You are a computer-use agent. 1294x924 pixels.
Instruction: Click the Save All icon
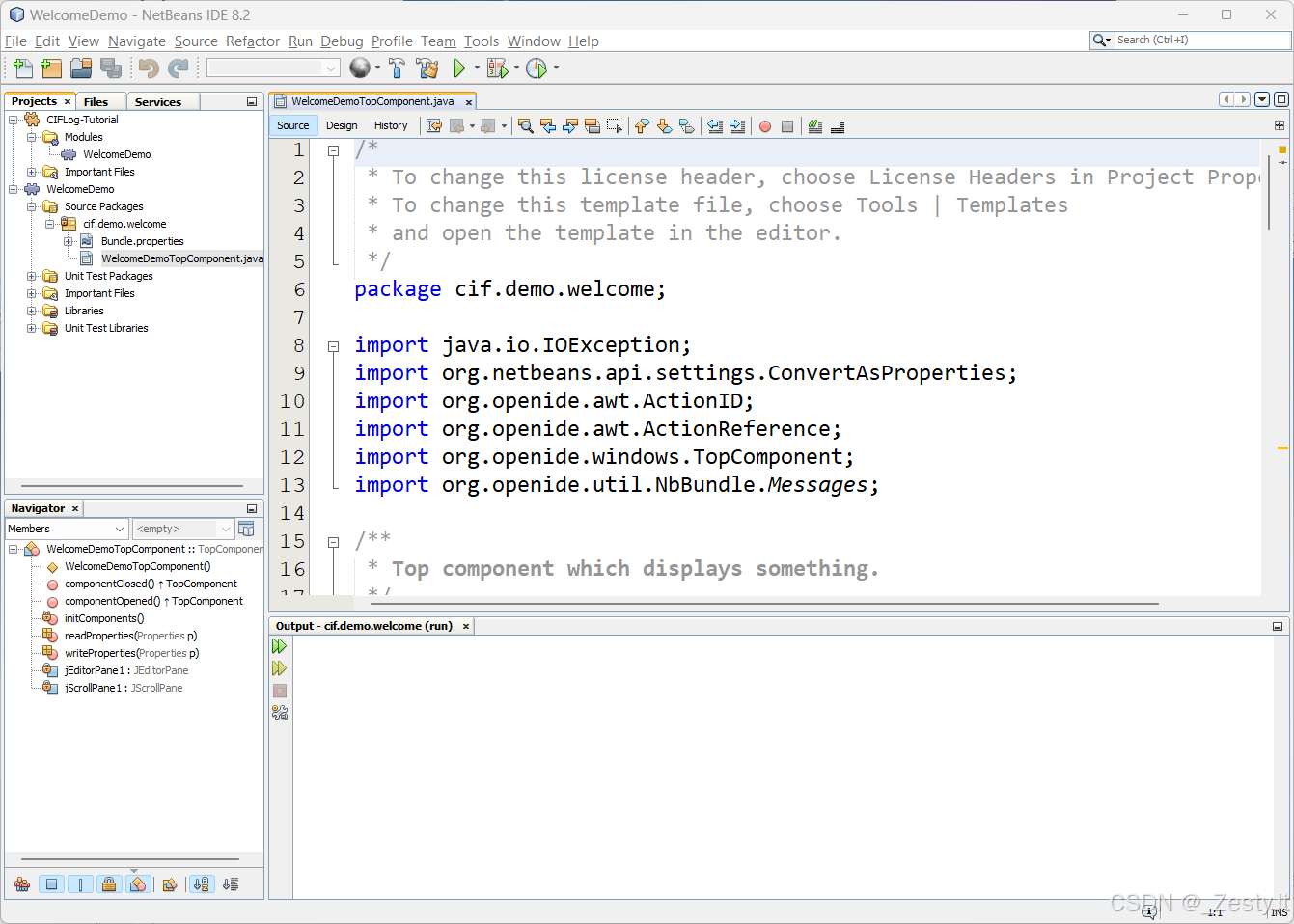111,68
